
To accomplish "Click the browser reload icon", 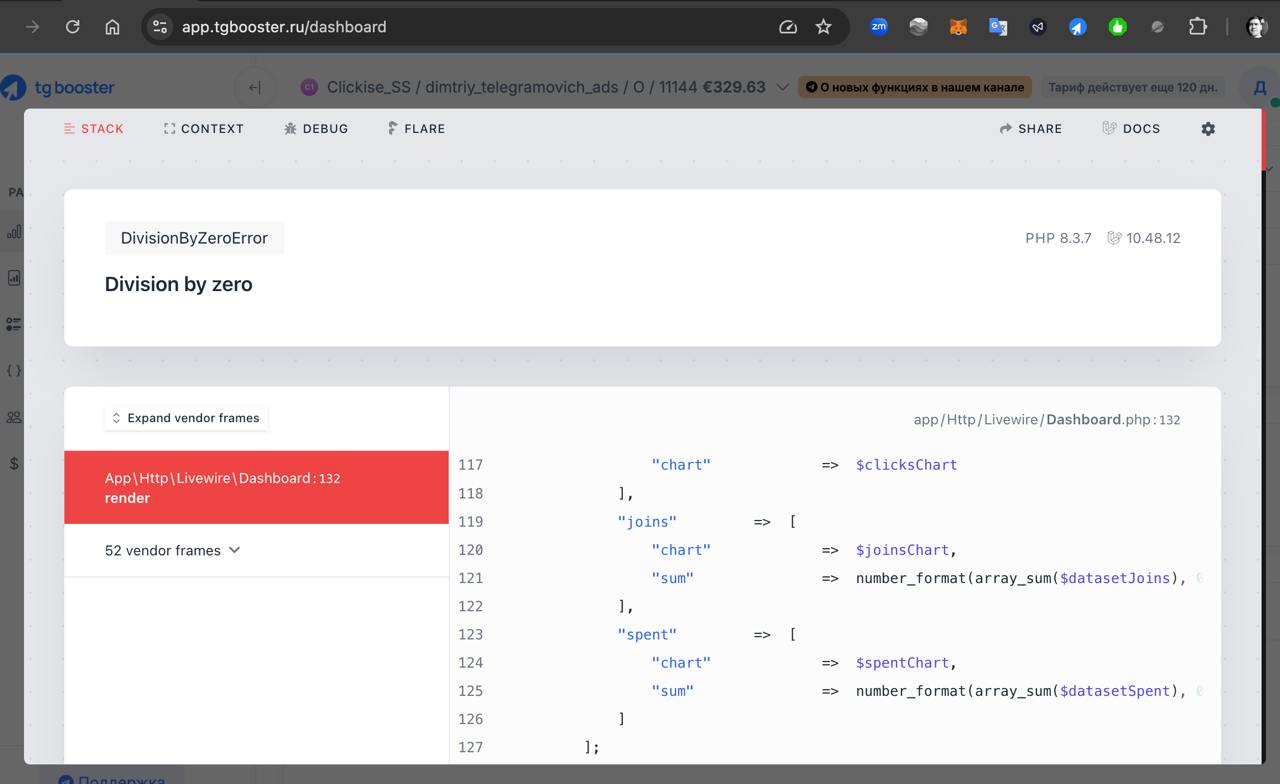I will click(x=73, y=27).
